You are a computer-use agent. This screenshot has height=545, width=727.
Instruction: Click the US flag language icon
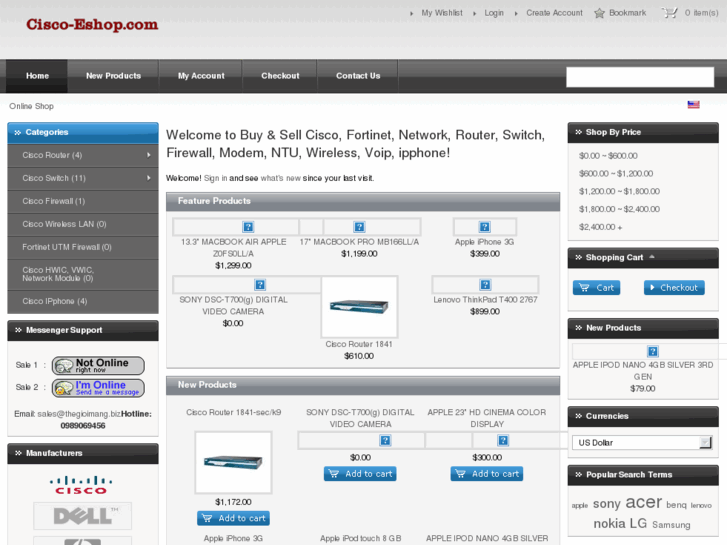[693, 105]
